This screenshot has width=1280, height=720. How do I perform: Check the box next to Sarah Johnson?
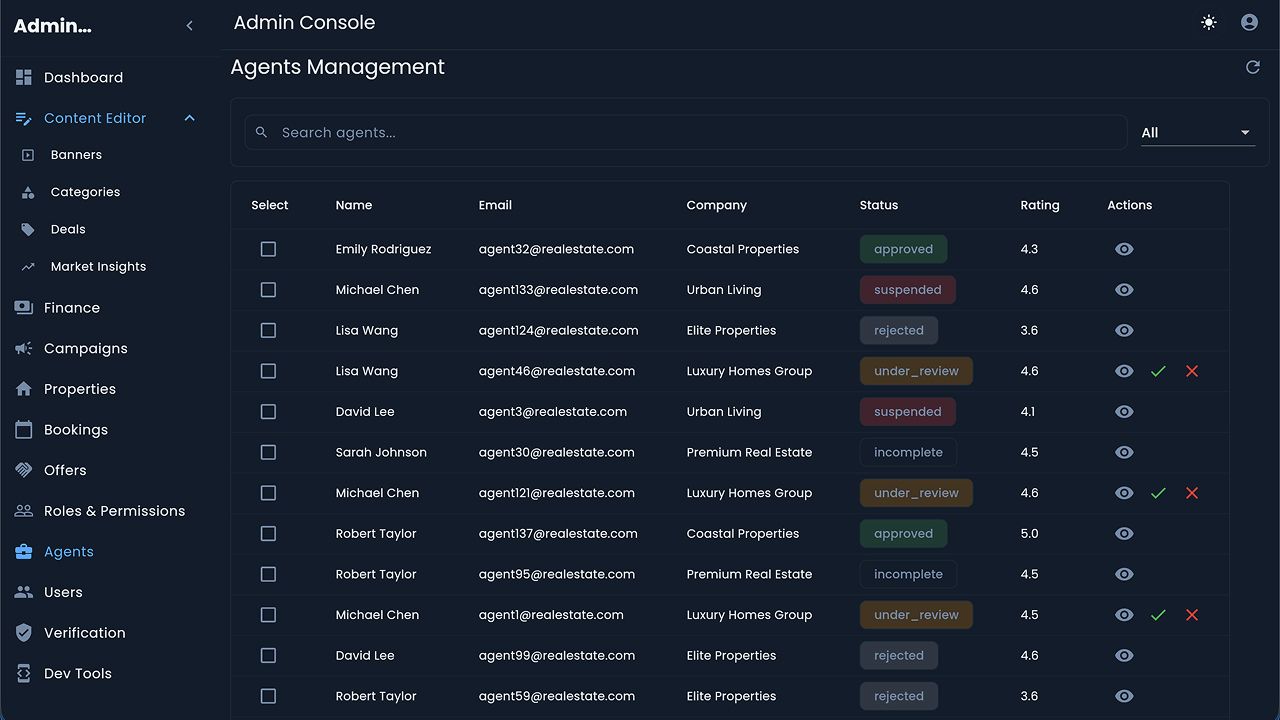point(268,452)
